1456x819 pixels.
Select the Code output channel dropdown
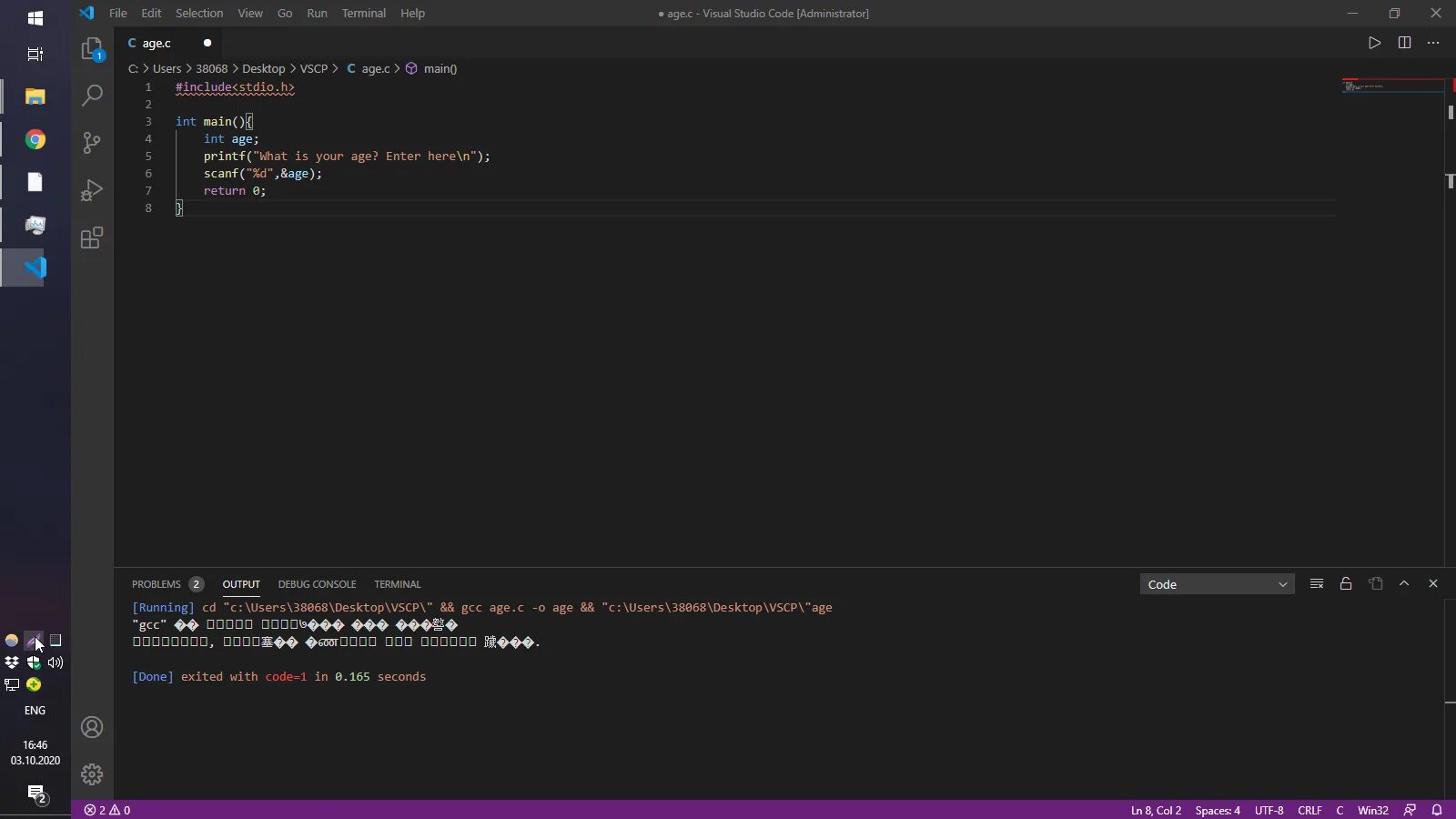click(x=1217, y=584)
